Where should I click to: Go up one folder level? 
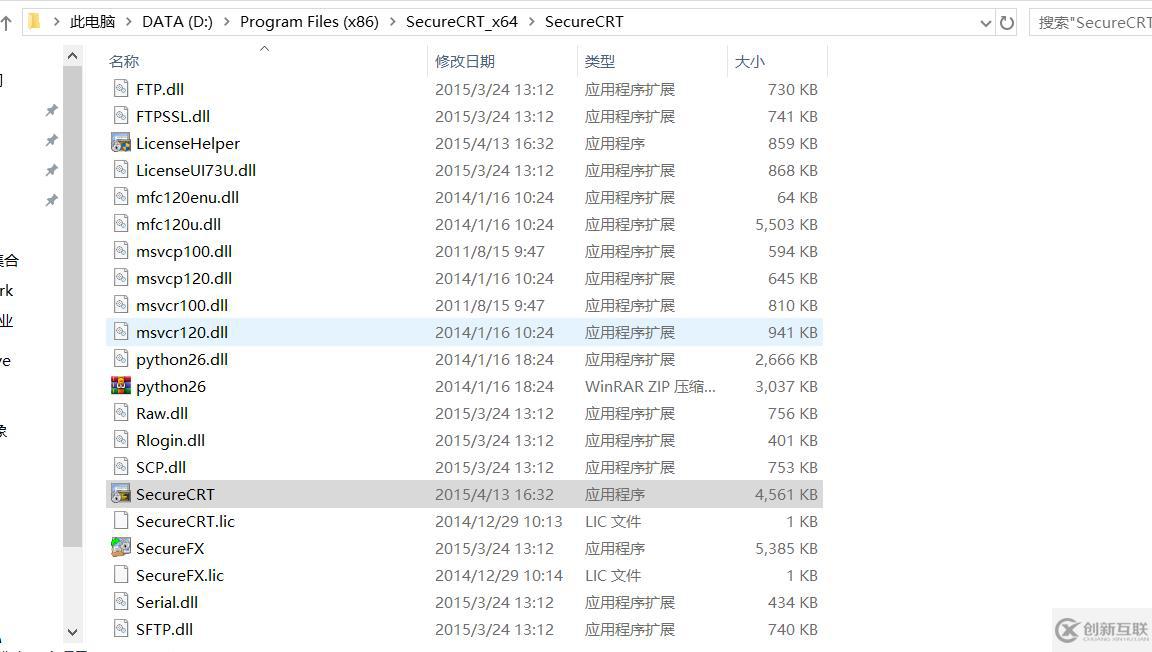(x=6, y=23)
